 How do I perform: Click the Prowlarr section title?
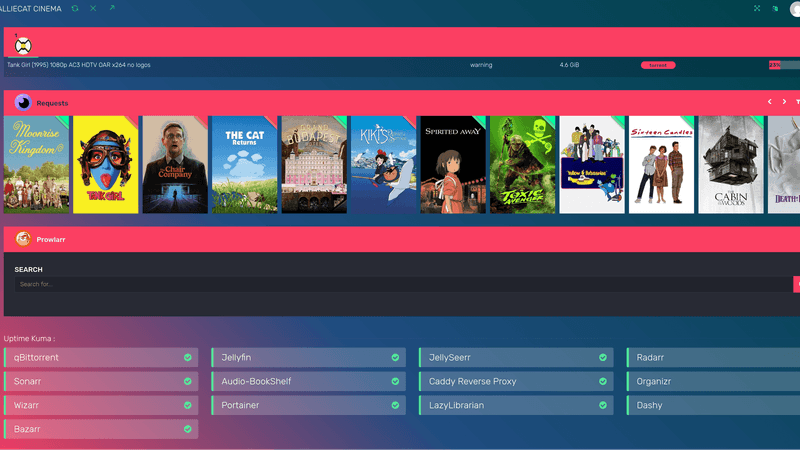click(51, 239)
